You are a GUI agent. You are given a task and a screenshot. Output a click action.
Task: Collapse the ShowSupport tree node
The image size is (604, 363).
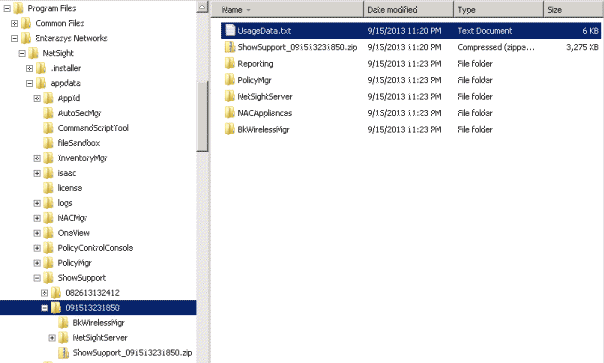37,278
